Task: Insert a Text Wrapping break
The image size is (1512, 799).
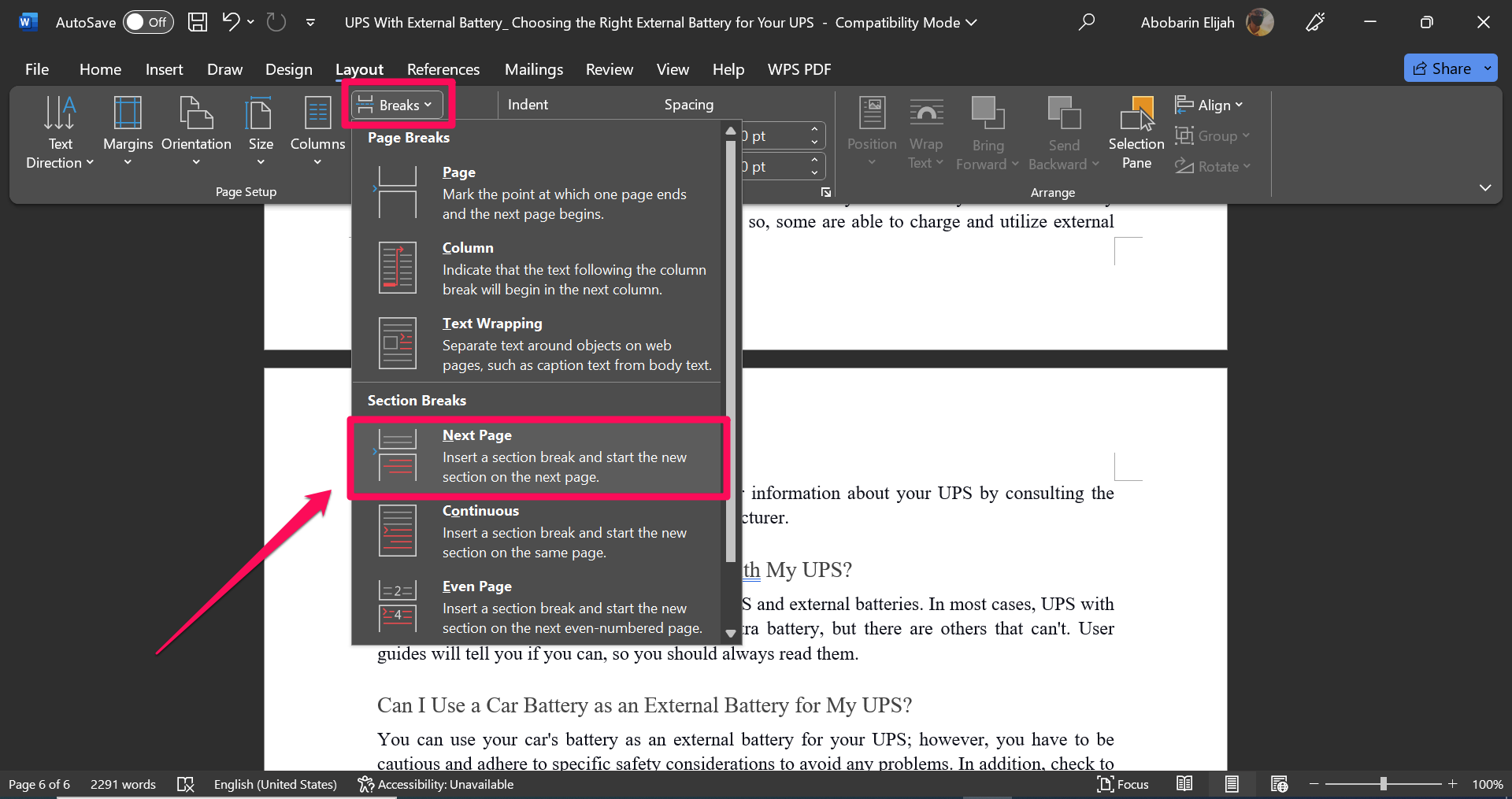Action: point(536,344)
